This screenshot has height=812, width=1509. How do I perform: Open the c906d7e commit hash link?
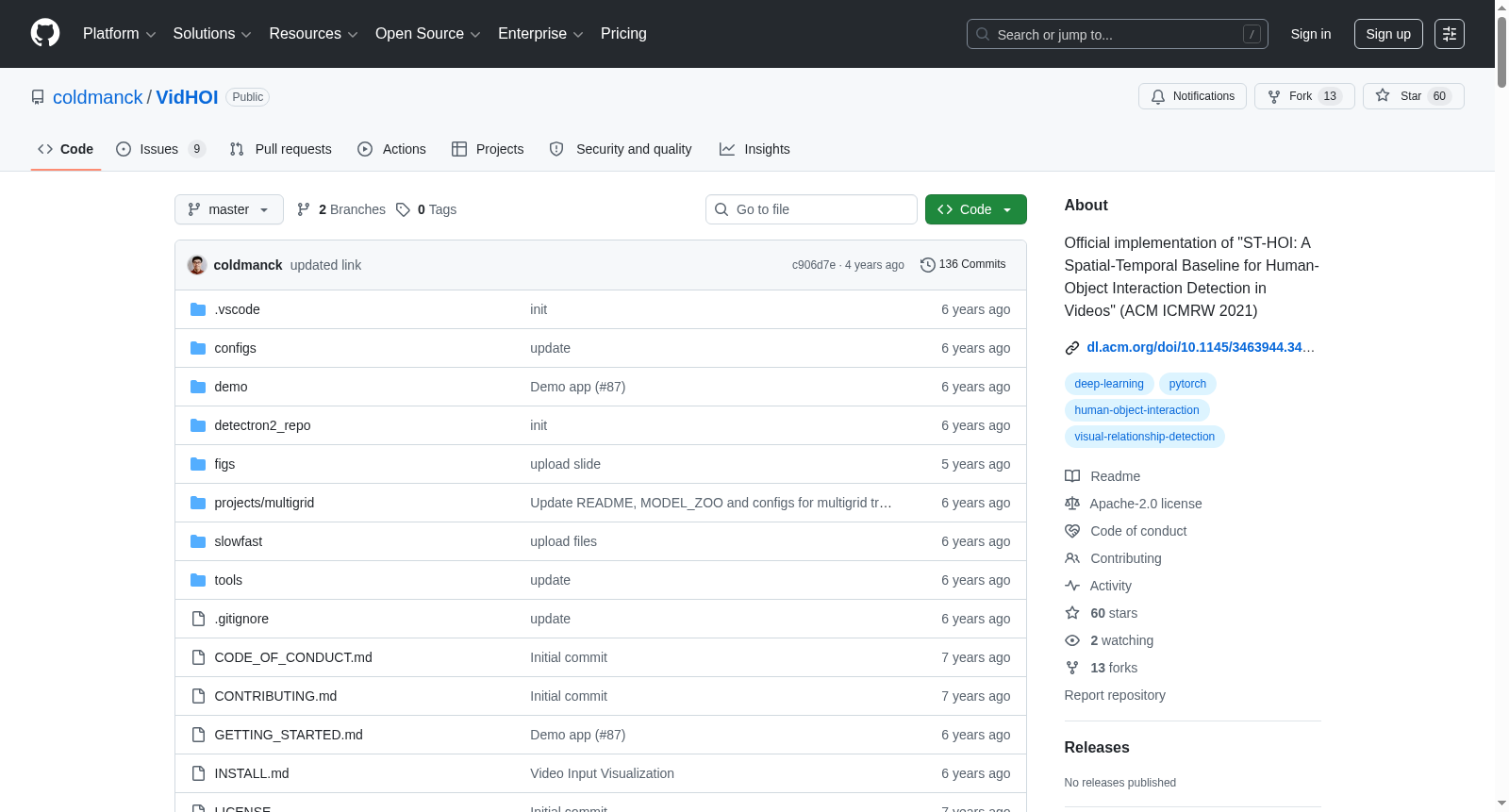[x=814, y=265]
